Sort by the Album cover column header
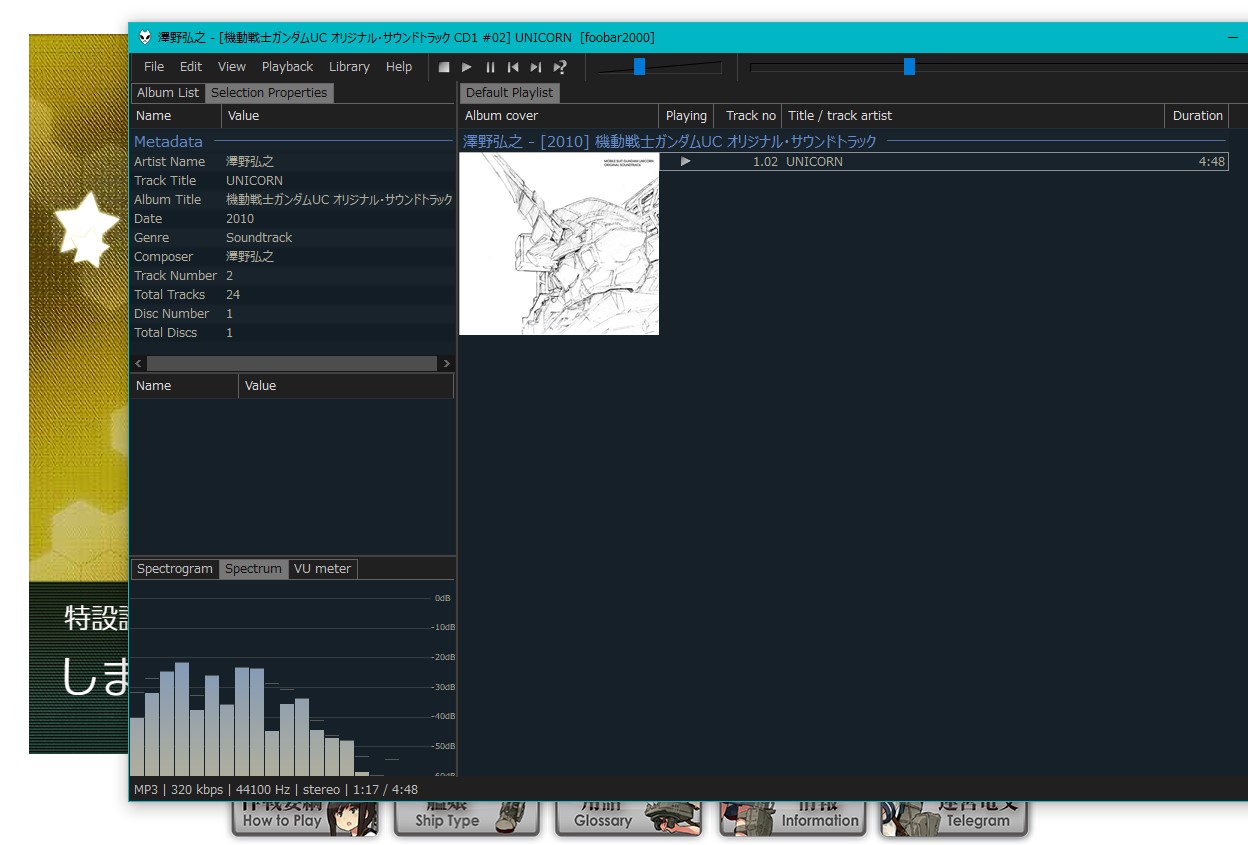 558,116
